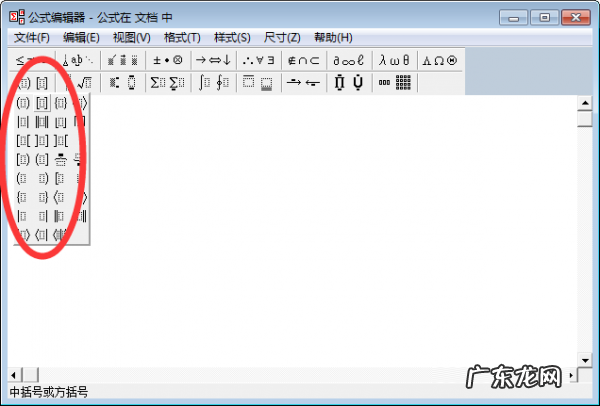Viewport: 600px width, 406px height.
Task: Open the logical symbols palette with ∴∀∃
Action: pos(258,60)
